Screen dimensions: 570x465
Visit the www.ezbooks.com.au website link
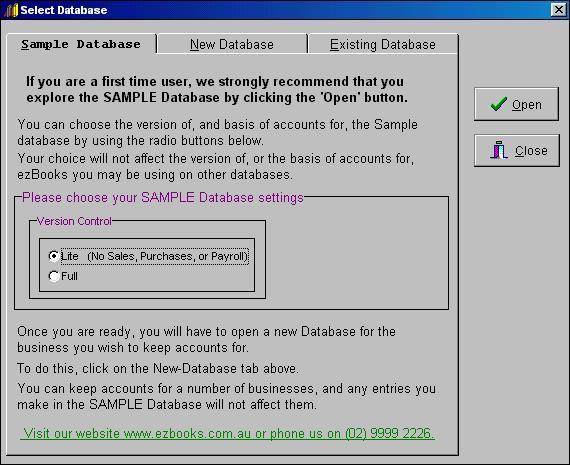(x=187, y=433)
